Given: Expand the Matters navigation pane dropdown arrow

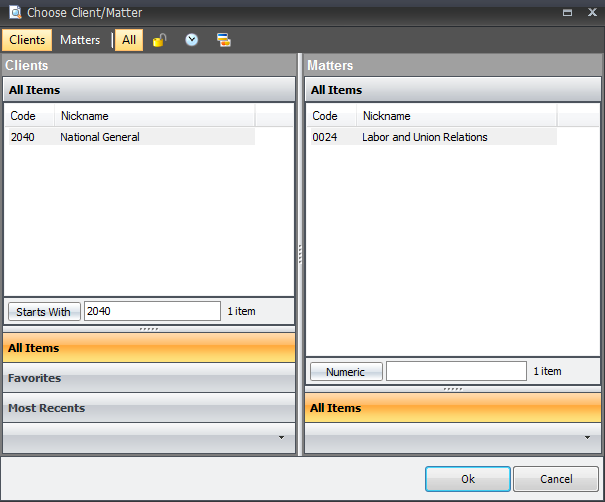Looking at the screenshot, I should point(587,438).
